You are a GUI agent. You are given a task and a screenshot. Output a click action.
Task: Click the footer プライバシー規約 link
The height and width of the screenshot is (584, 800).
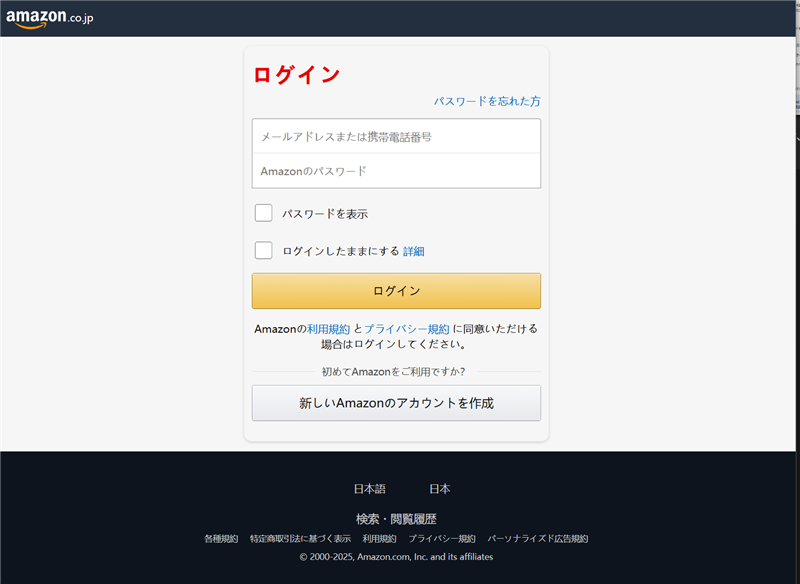click(x=441, y=538)
